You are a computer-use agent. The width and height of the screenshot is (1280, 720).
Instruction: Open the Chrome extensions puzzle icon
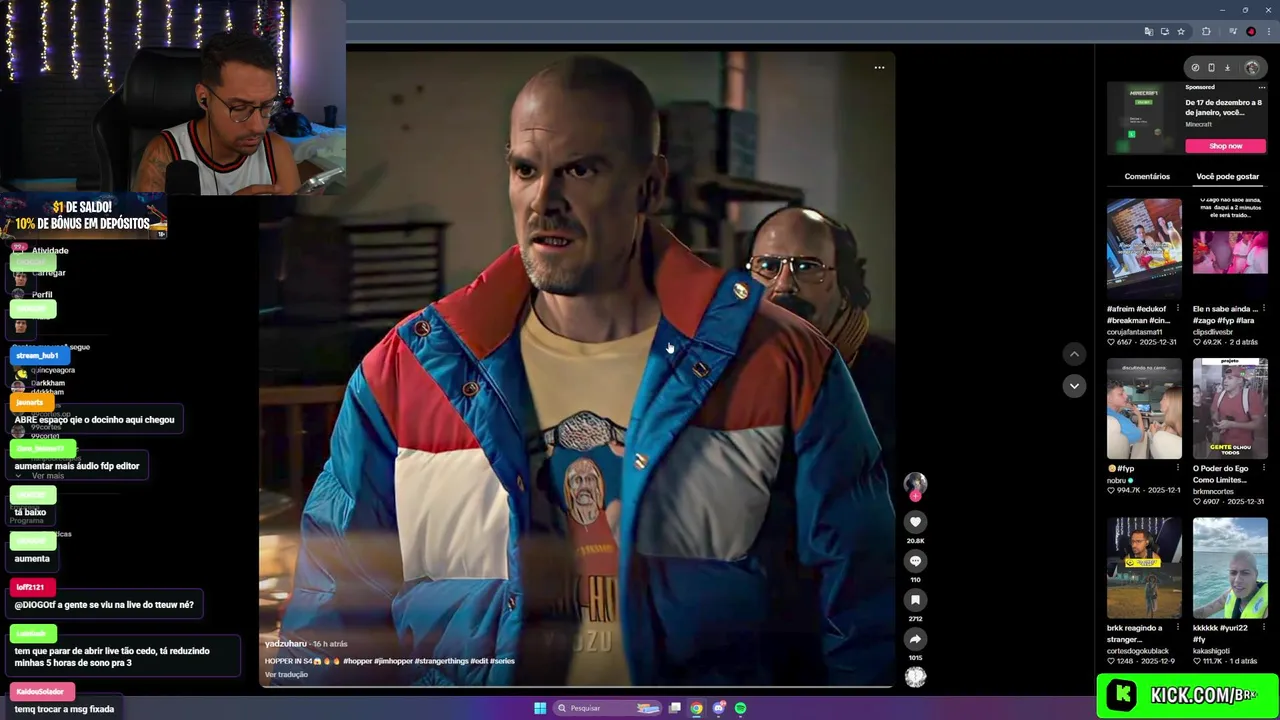click(1206, 32)
